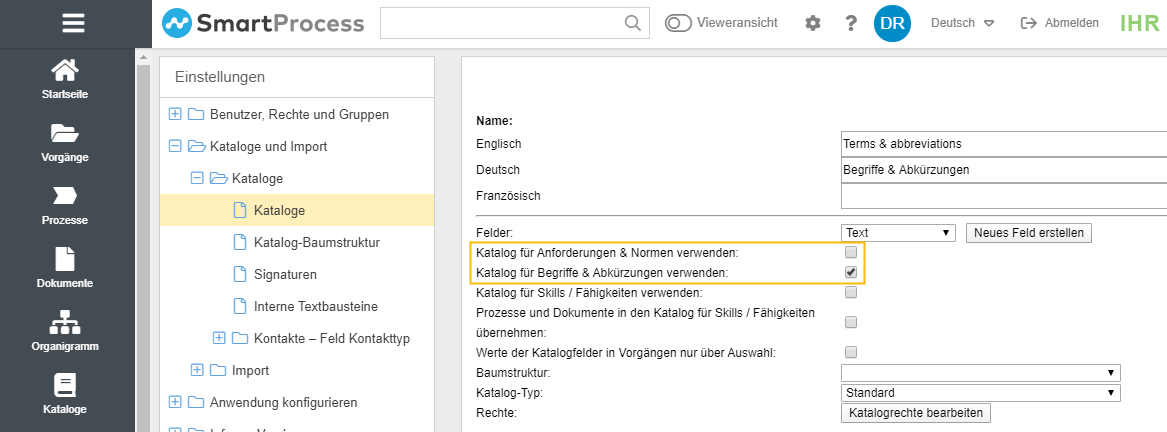Image resolution: width=1167 pixels, height=432 pixels.
Task: Open the Katalog-Typ dropdown
Action: [x=980, y=393]
